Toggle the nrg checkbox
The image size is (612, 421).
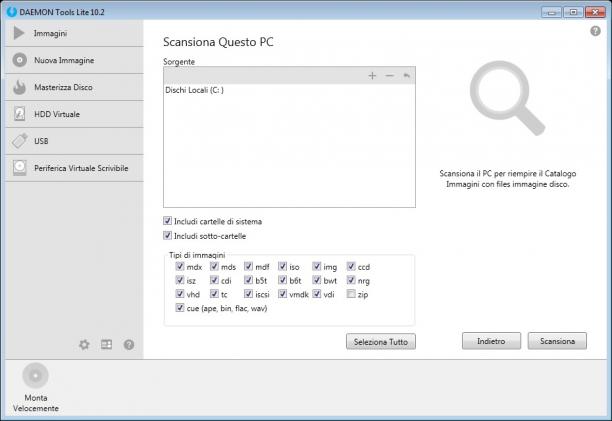351,280
